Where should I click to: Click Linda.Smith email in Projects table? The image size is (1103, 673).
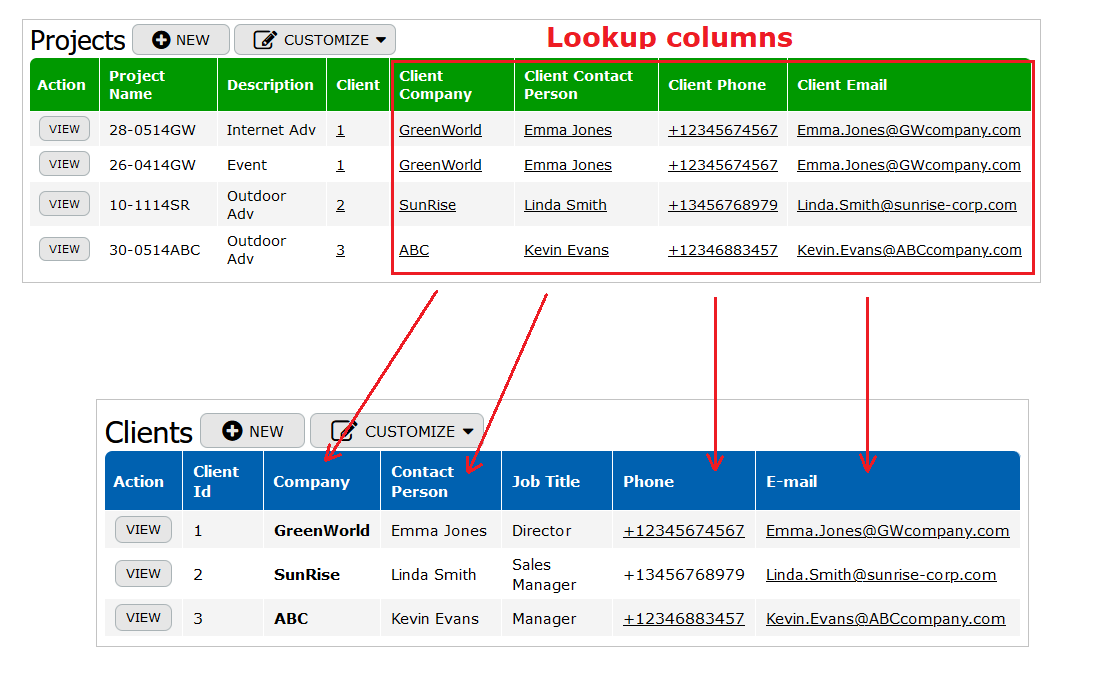[x=907, y=205]
